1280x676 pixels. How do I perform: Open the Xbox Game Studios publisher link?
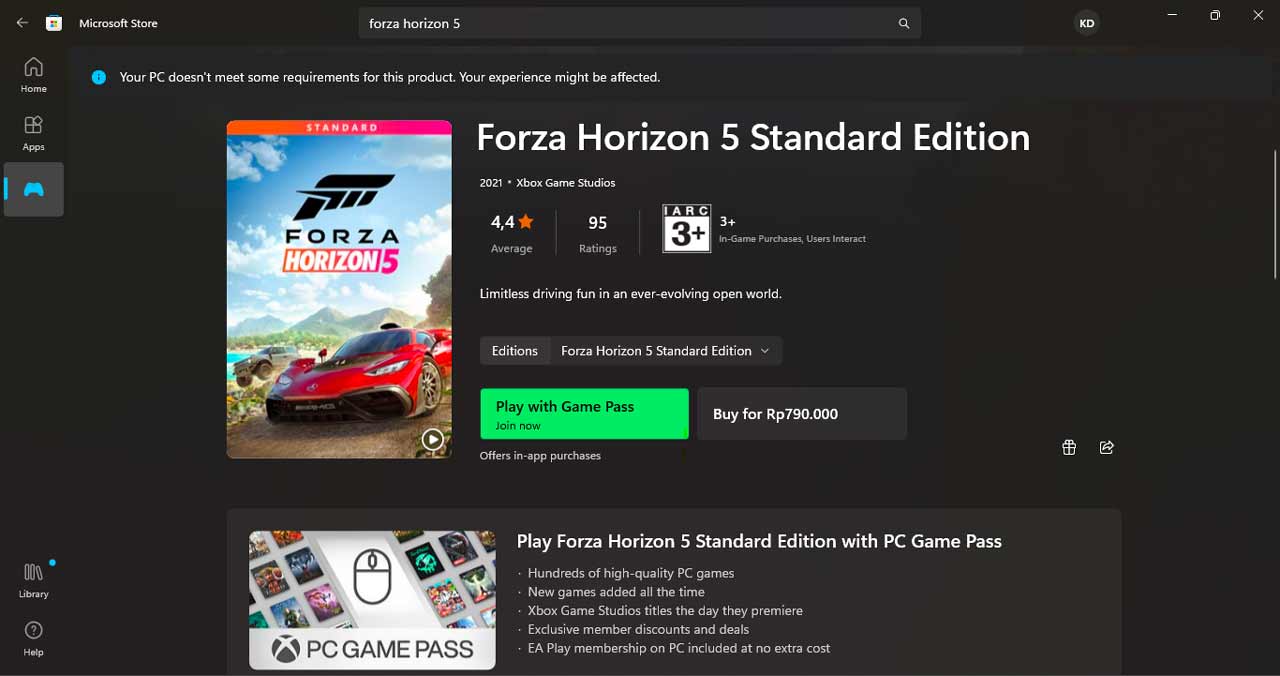[x=566, y=183]
